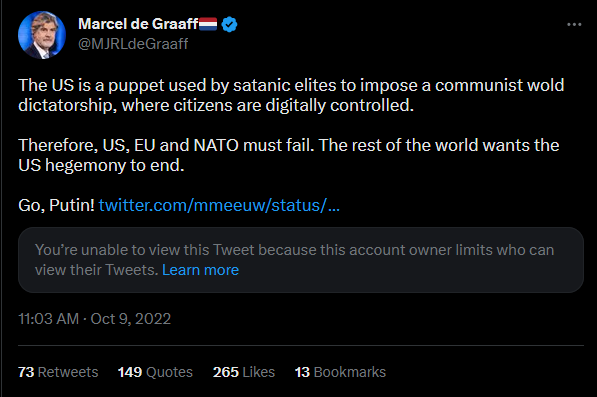Screen dimensions: 597x397
Task: Click the blue verified checkmark badge
Action: coord(229,24)
